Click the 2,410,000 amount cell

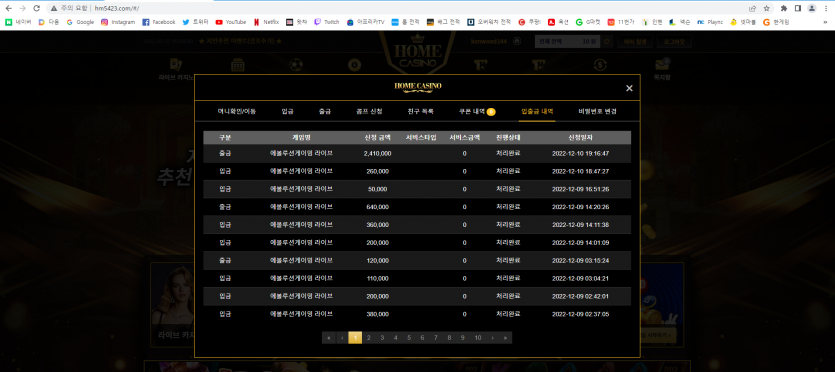tap(378, 153)
